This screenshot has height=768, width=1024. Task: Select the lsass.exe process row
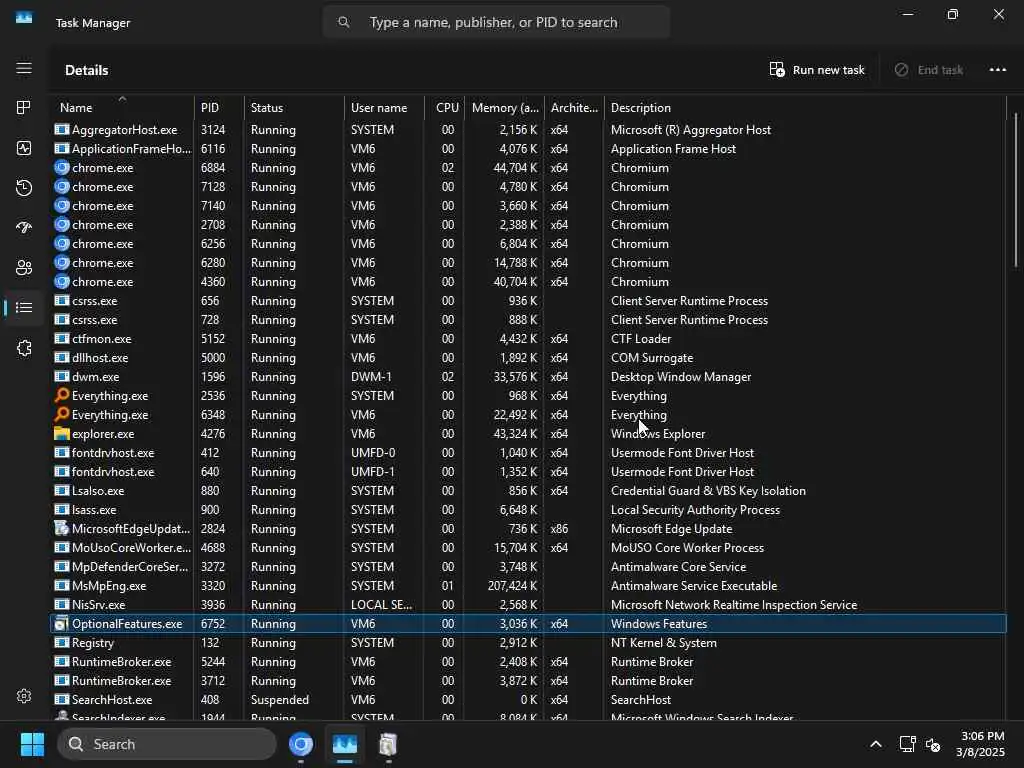(x=528, y=509)
